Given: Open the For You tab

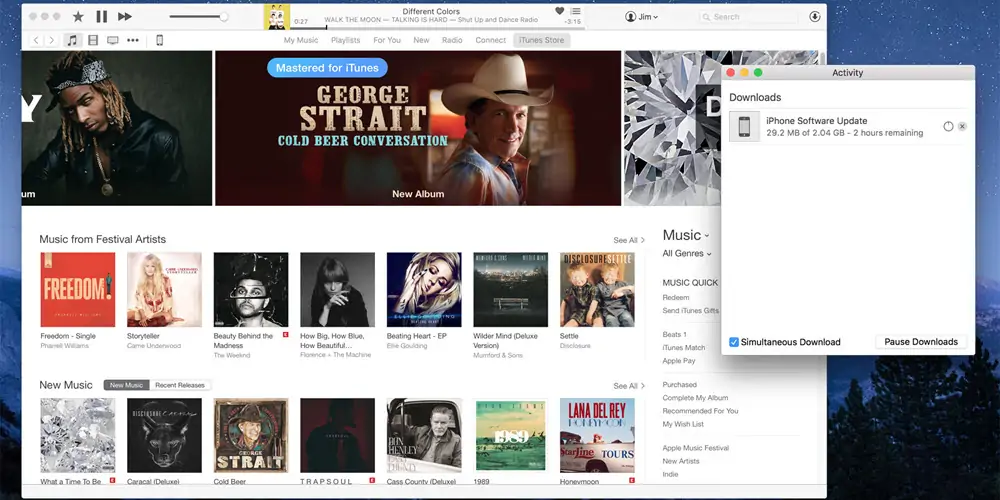Looking at the screenshot, I should pos(387,40).
